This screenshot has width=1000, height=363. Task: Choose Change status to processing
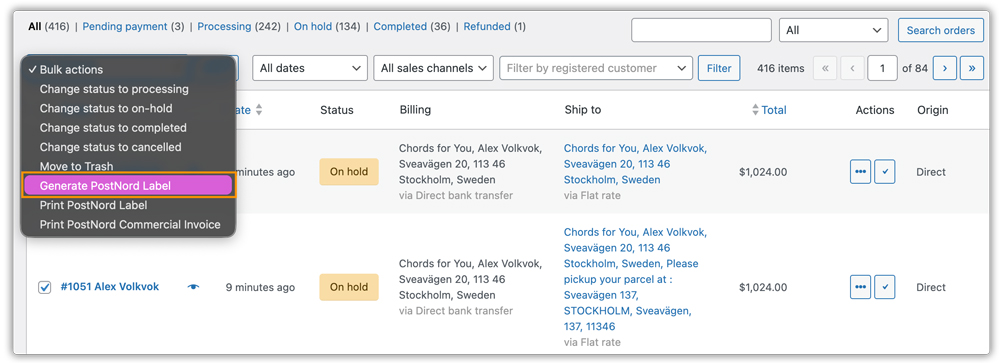(128, 89)
